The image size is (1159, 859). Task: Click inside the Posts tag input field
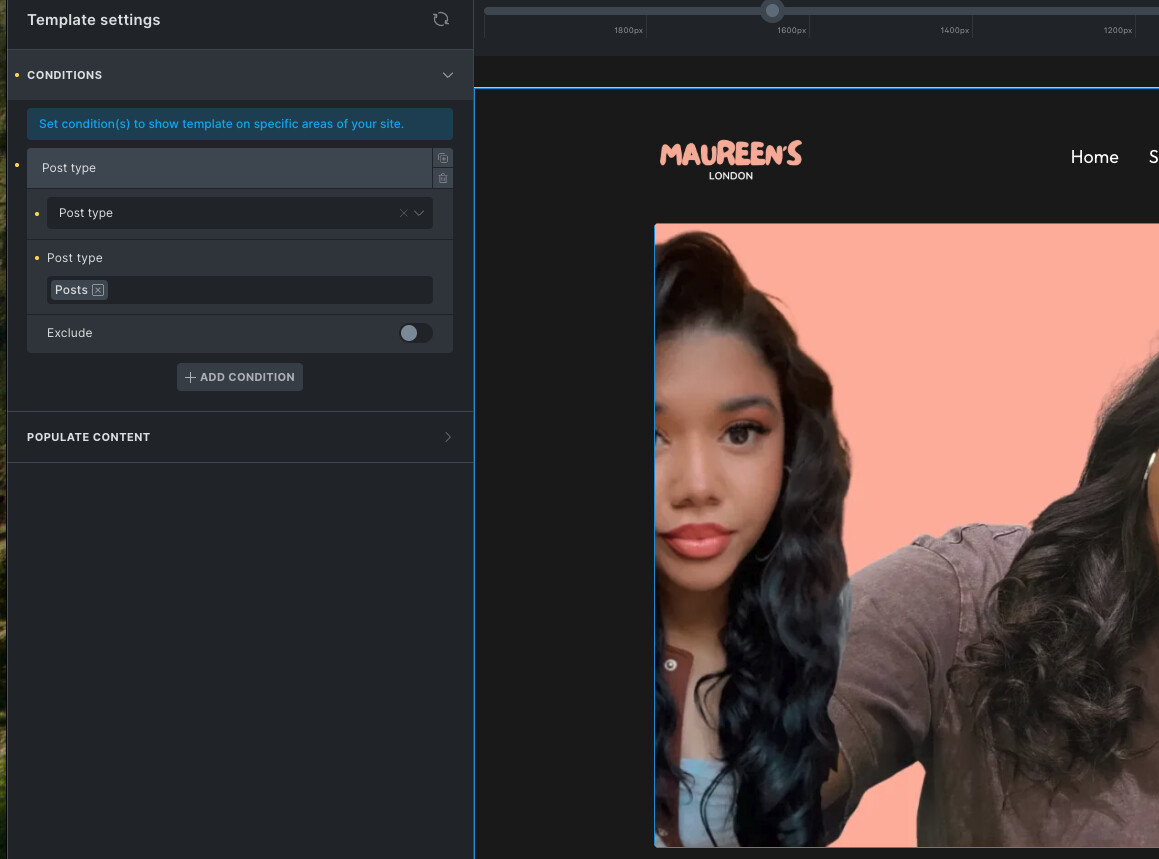[x=239, y=290]
